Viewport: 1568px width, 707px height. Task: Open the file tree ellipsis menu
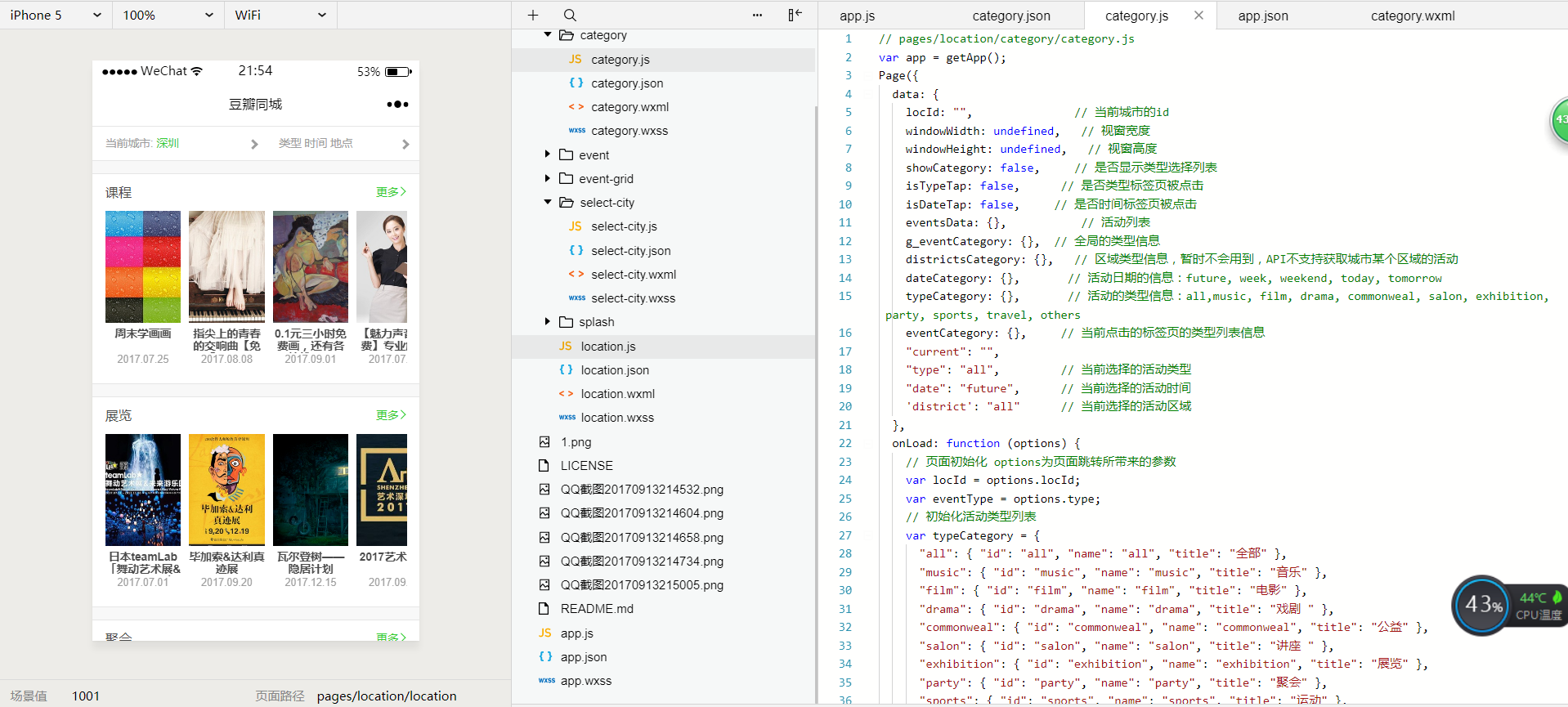click(757, 15)
